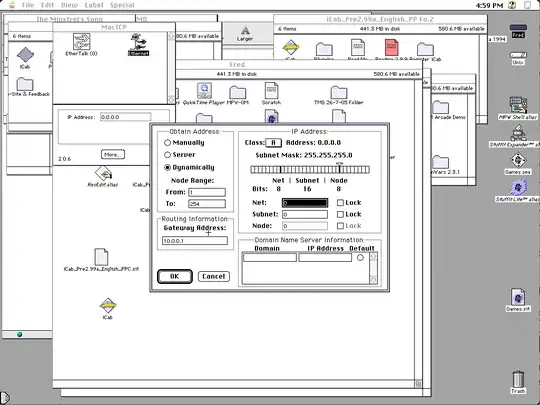Select the red Readme 2.9.9 document icon

pos(391,48)
